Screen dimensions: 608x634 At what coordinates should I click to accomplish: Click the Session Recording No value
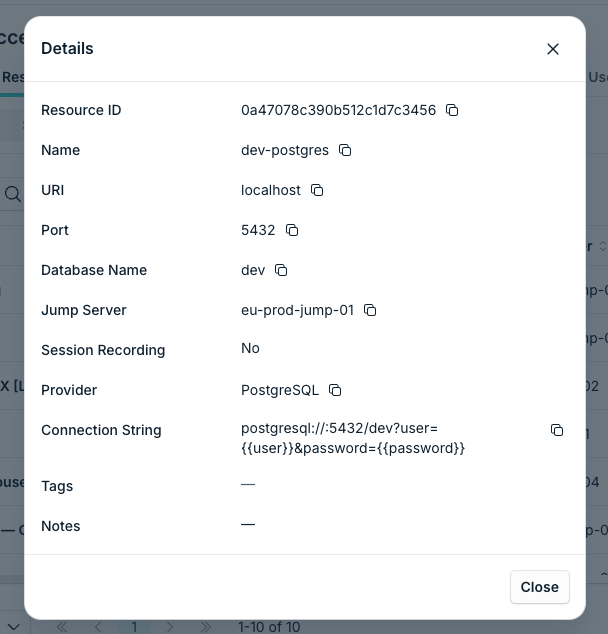tap(250, 348)
